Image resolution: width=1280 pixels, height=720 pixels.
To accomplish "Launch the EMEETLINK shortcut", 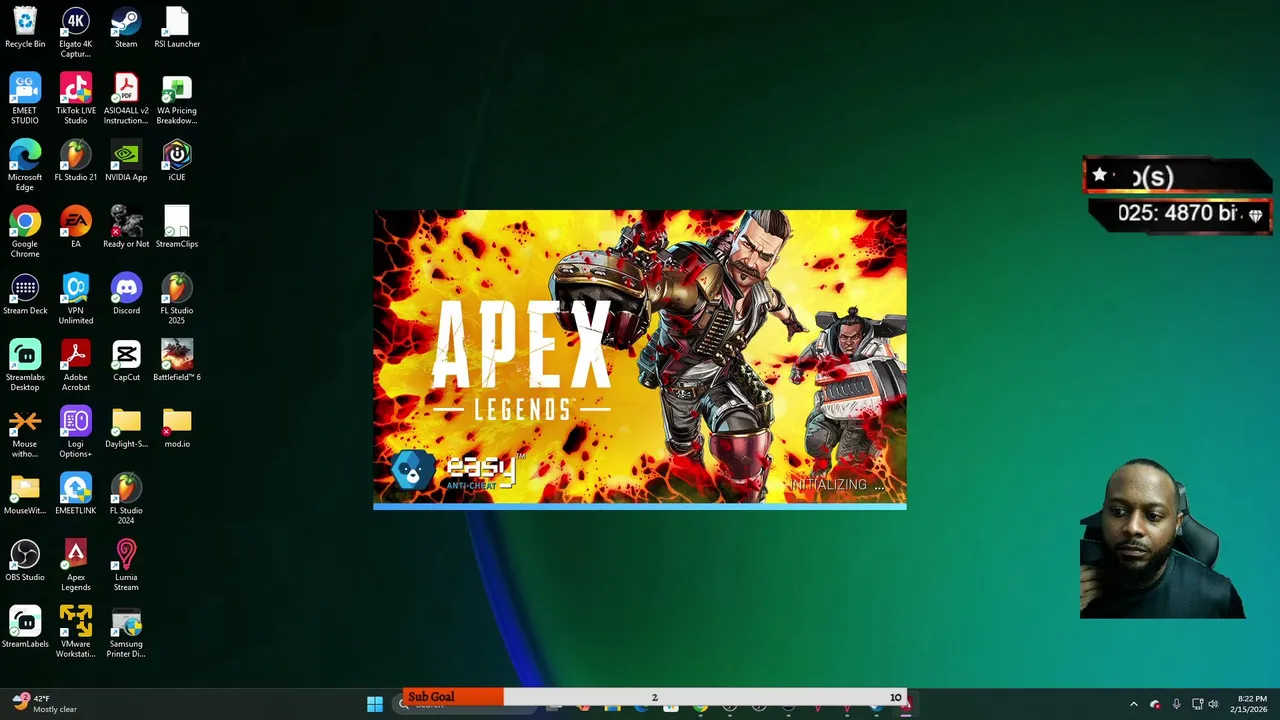I will 75,494.
